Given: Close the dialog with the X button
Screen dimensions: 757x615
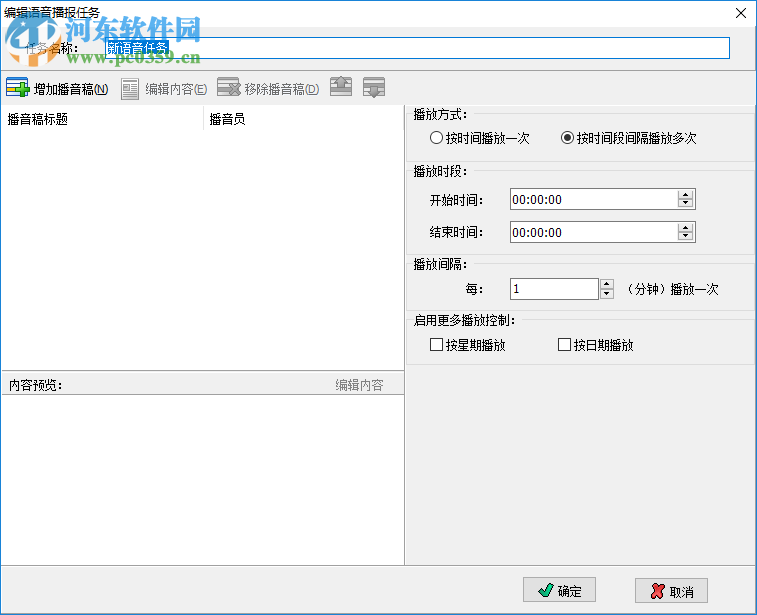Looking at the screenshot, I should click(x=741, y=13).
